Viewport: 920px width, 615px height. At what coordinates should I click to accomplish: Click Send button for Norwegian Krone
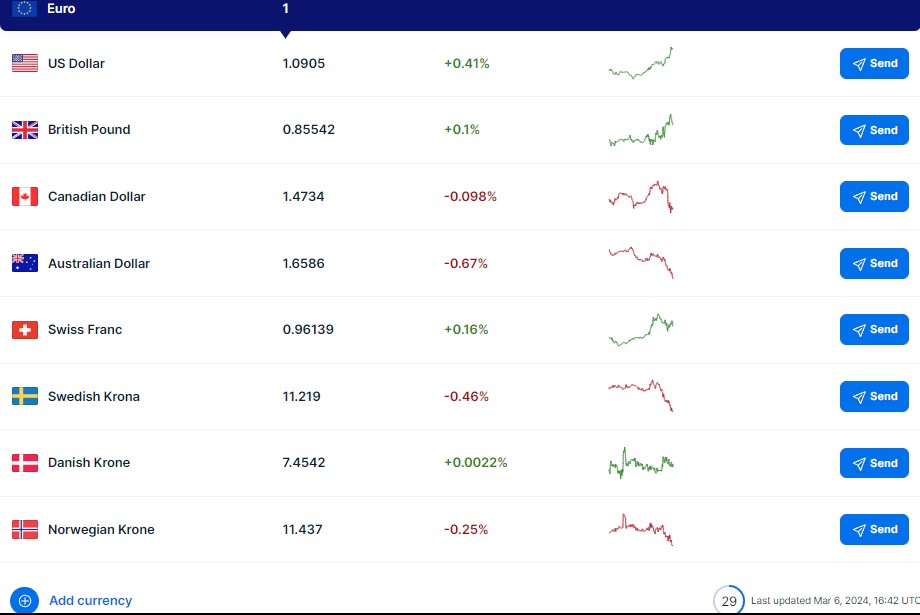(x=874, y=529)
